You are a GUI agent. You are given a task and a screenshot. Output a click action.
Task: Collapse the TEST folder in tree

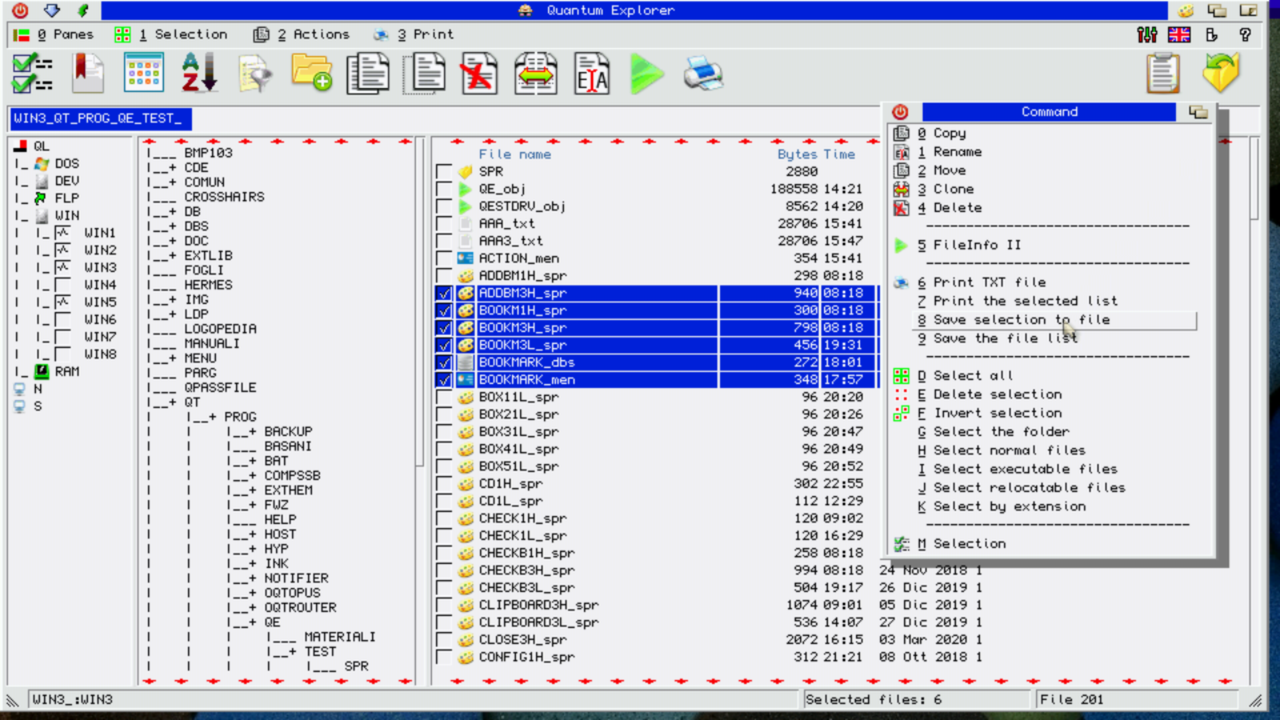[293, 652]
